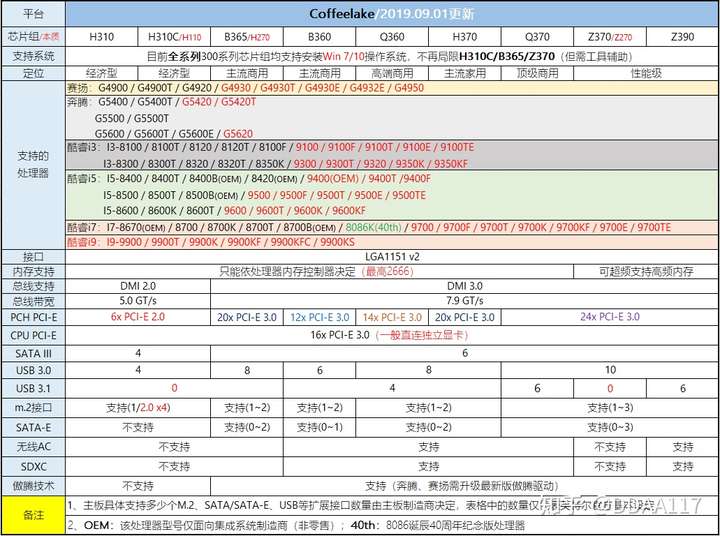This screenshot has width=720, height=536.
Task: Click the USB 3.1 row label
Action: (x=34, y=389)
